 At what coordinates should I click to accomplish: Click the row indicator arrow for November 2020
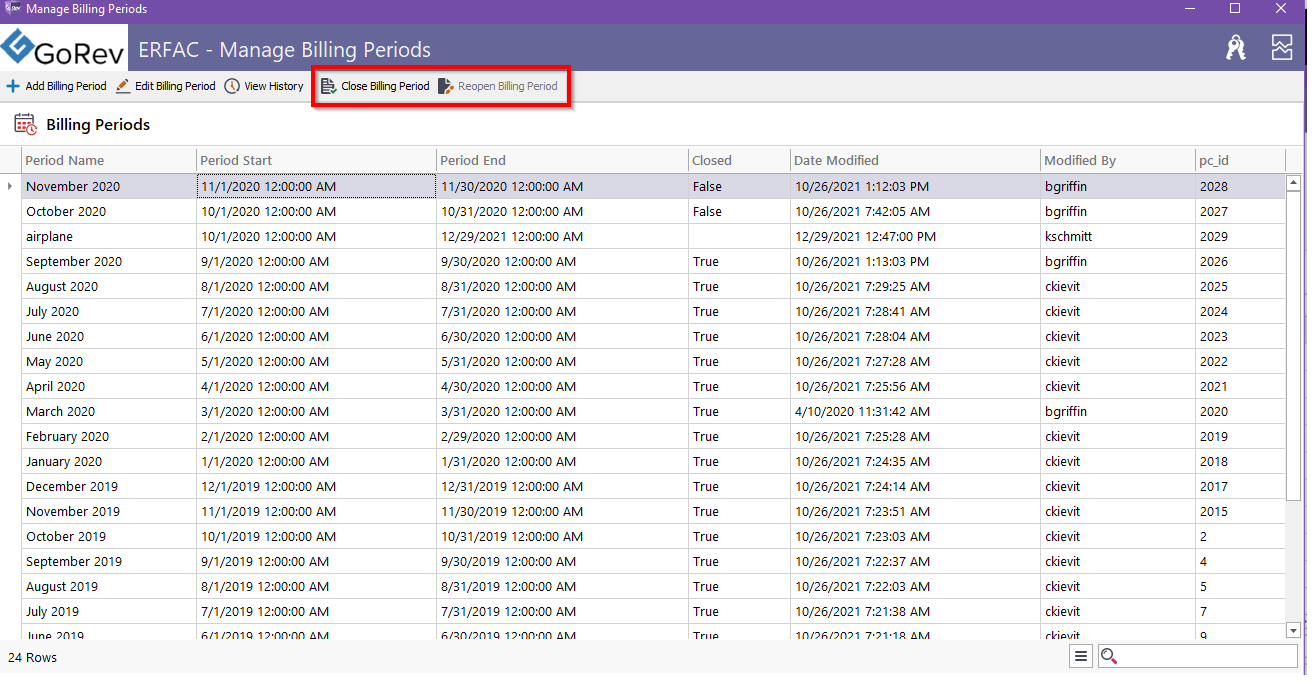(x=11, y=186)
